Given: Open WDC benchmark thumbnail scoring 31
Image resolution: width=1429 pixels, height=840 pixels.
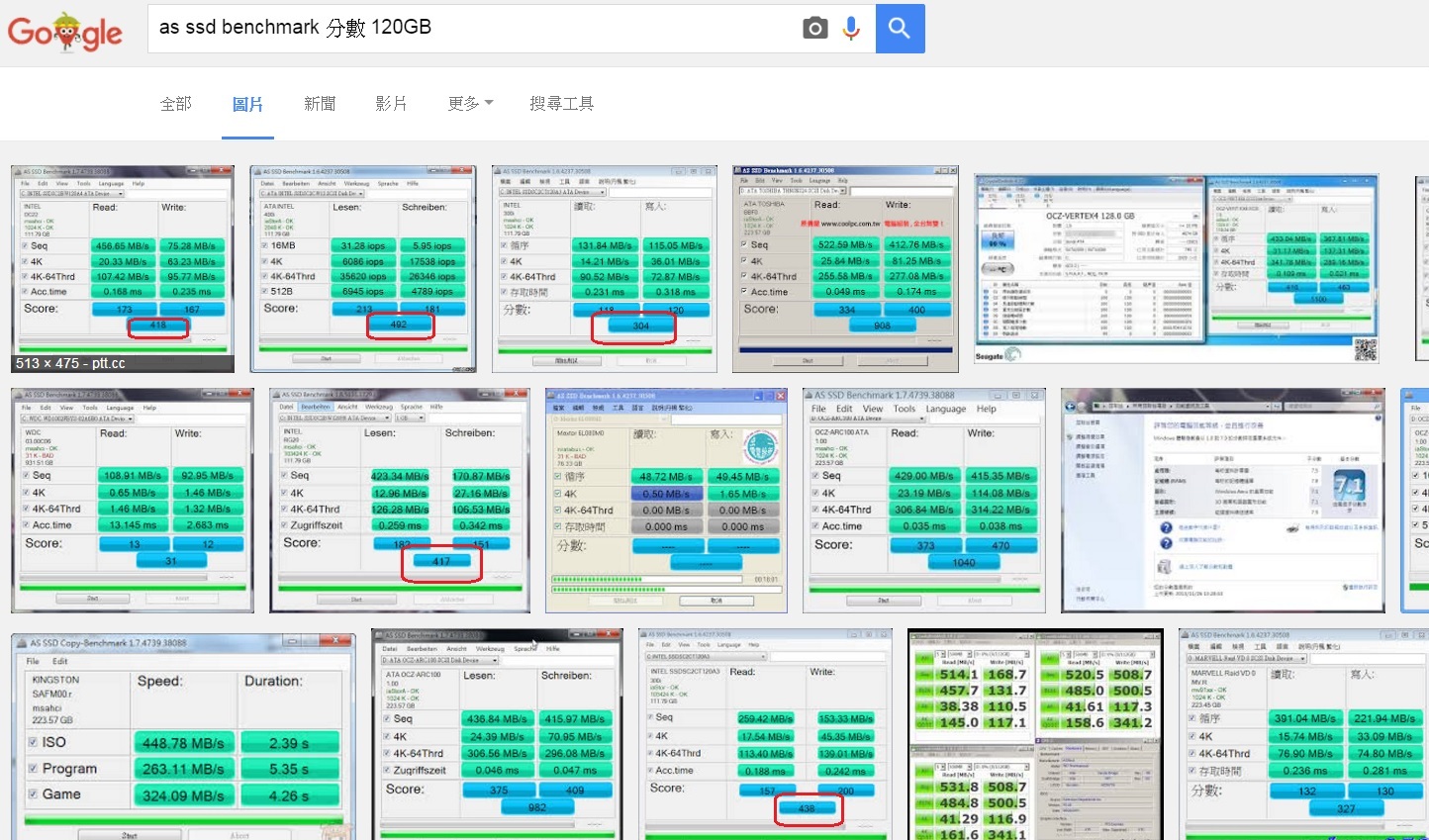Looking at the screenshot, I should point(133,501).
